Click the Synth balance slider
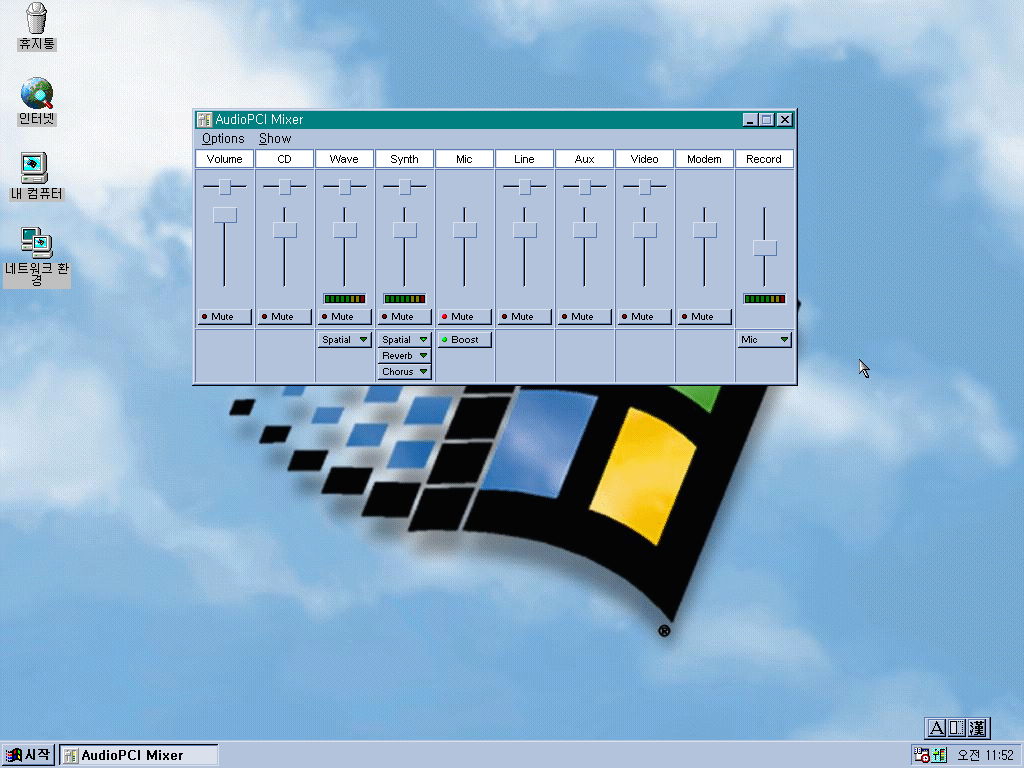1024x768 pixels. click(405, 187)
